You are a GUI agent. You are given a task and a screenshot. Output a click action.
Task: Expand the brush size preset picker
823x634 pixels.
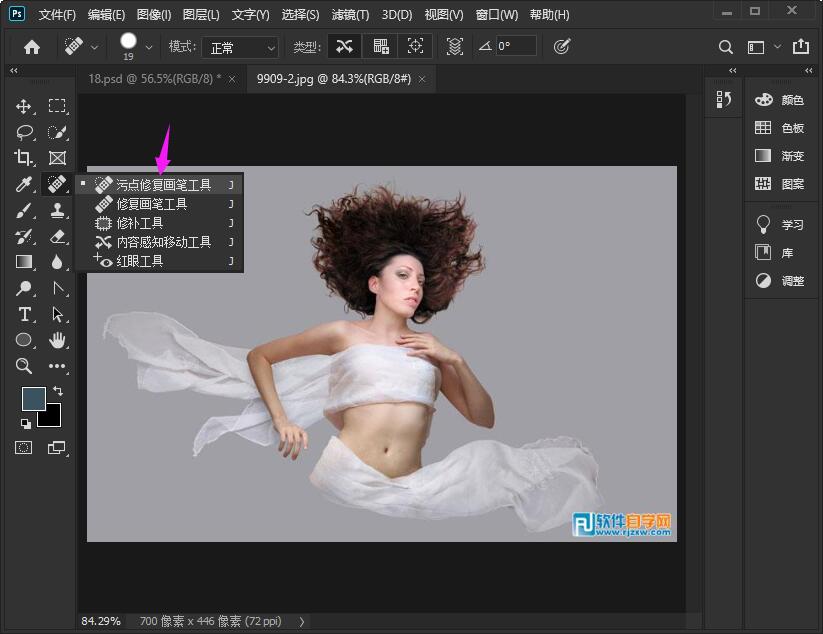[149, 47]
